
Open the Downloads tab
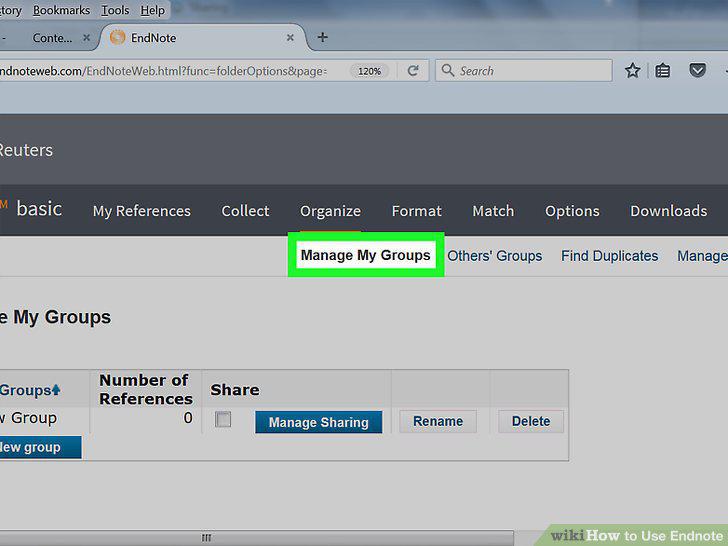pos(669,211)
